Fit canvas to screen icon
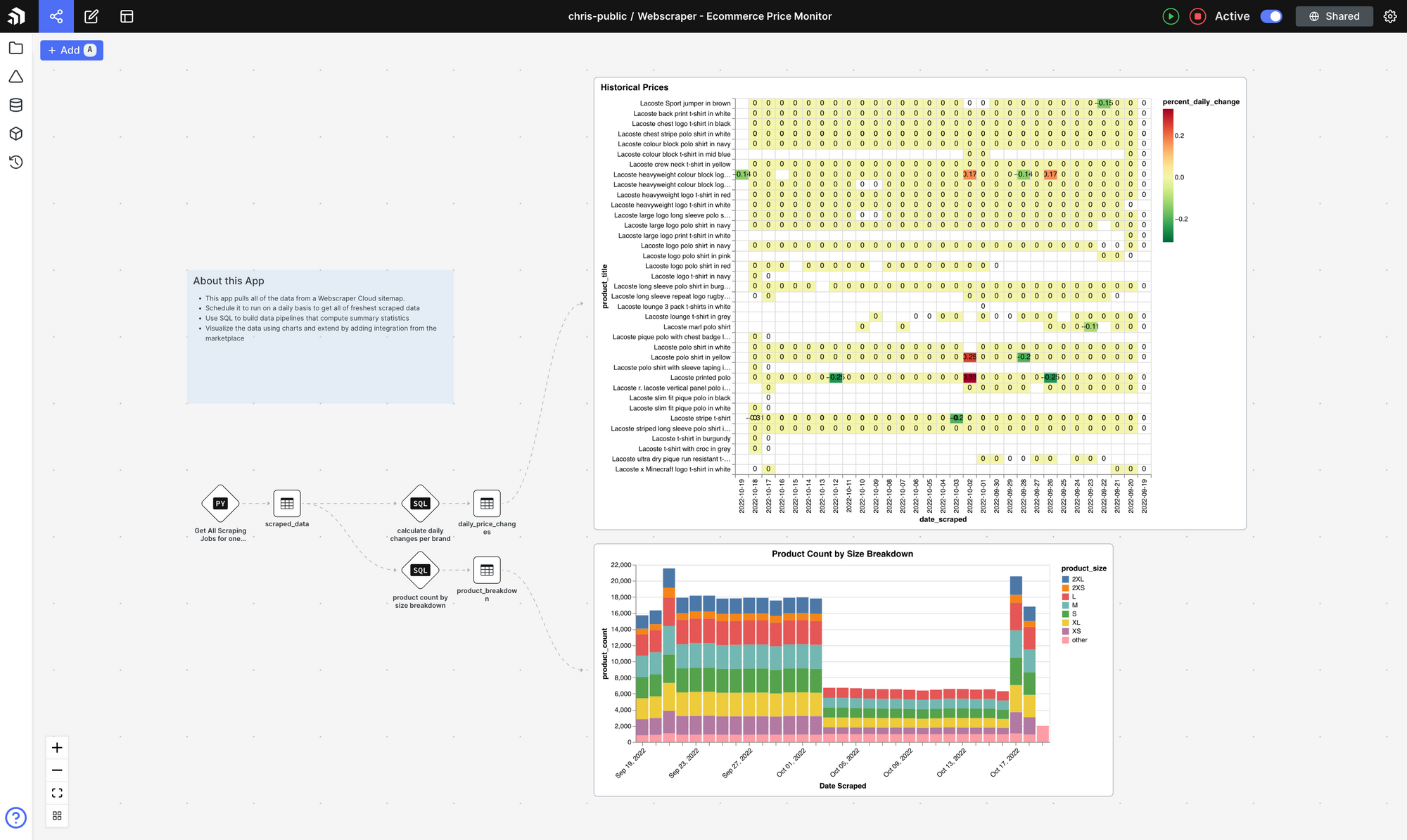The width and height of the screenshot is (1407, 840). point(57,793)
